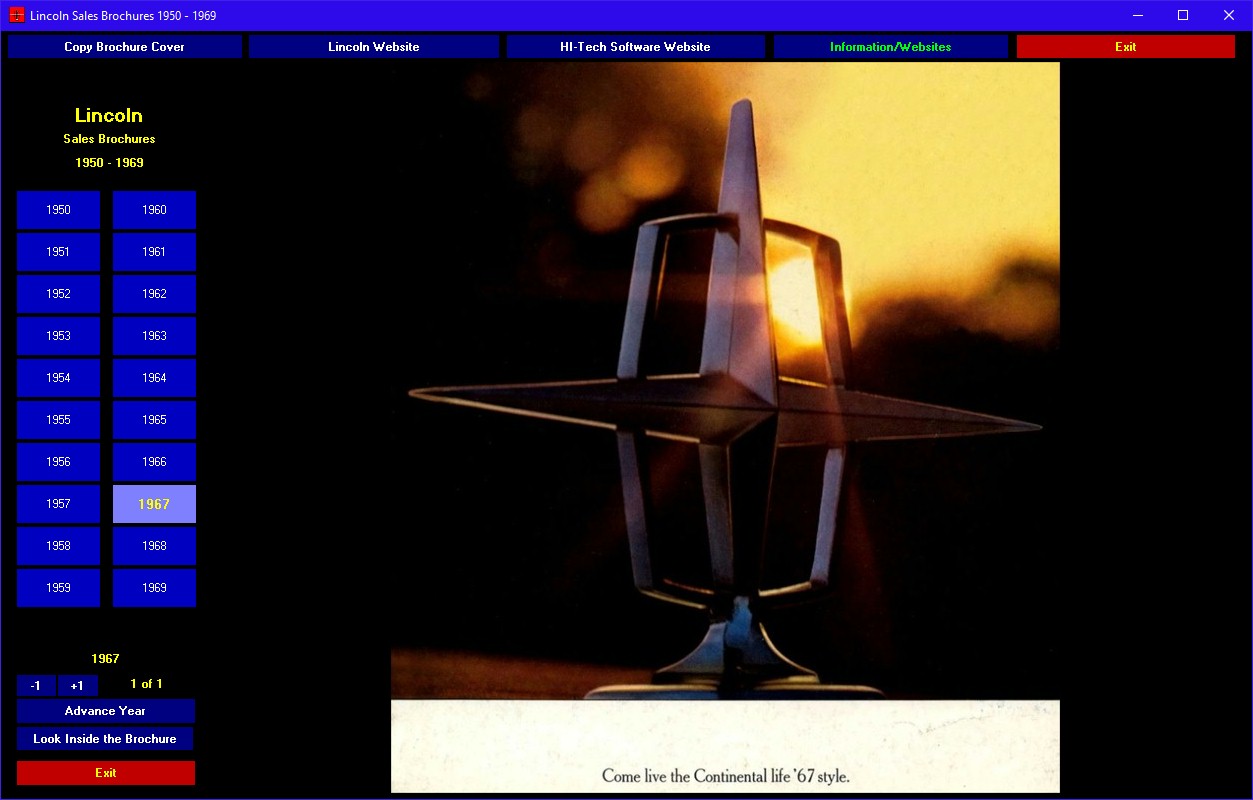1253x800 pixels.
Task: Select the 1959 brochure year
Action: [x=58, y=588]
